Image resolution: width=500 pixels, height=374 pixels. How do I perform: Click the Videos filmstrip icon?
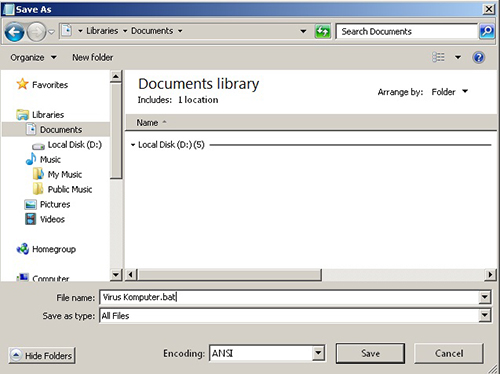(x=30, y=219)
